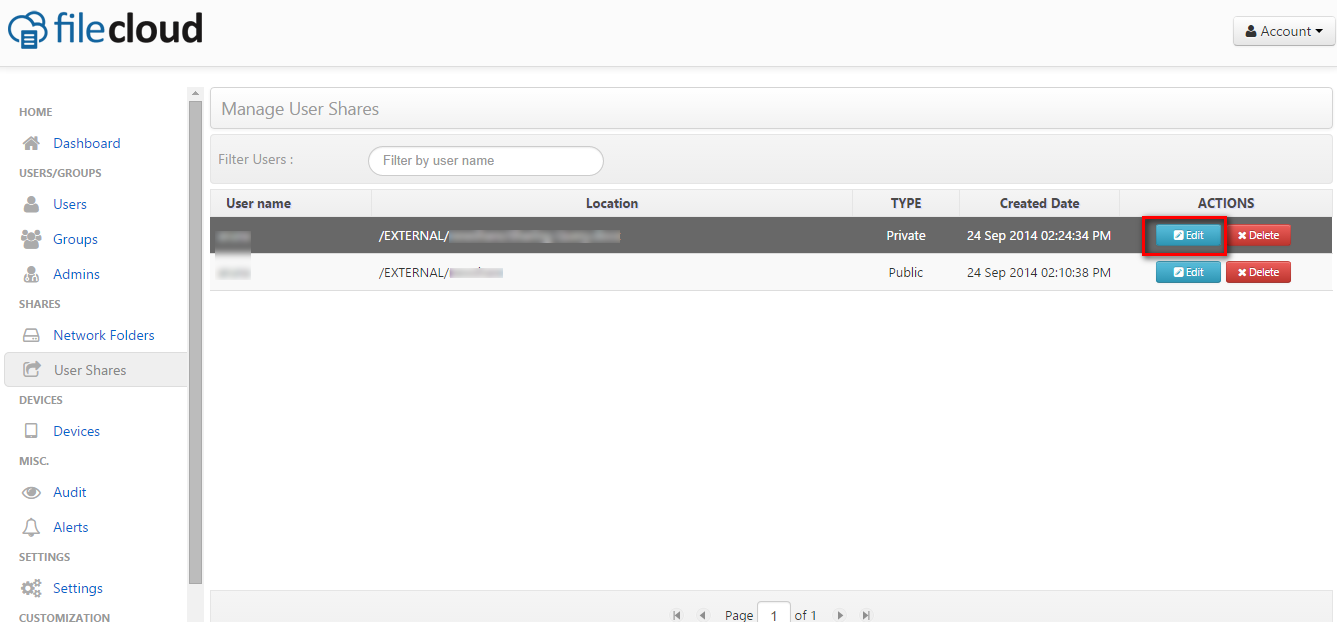Open Devices page from sidebar
This screenshot has height=622, width=1337.
tap(77, 431)
